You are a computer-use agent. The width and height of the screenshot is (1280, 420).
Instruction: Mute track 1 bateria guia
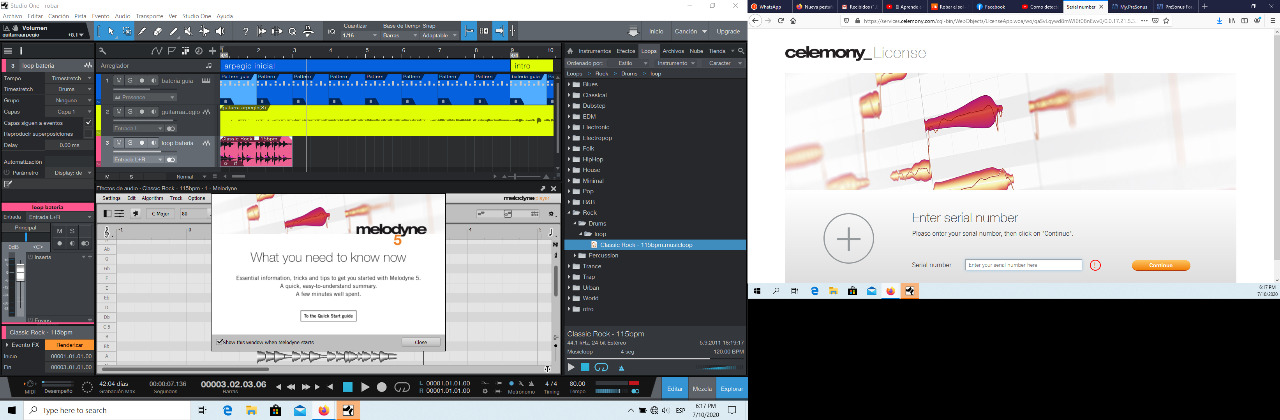pyautogui.click(x=119, y=80)
